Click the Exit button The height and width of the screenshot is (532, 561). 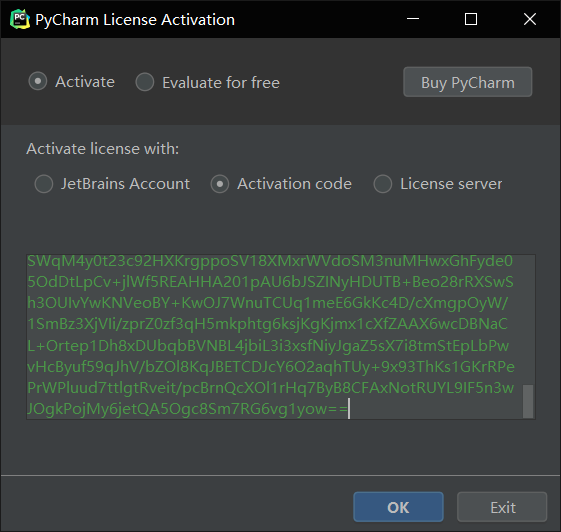(502, 507)
